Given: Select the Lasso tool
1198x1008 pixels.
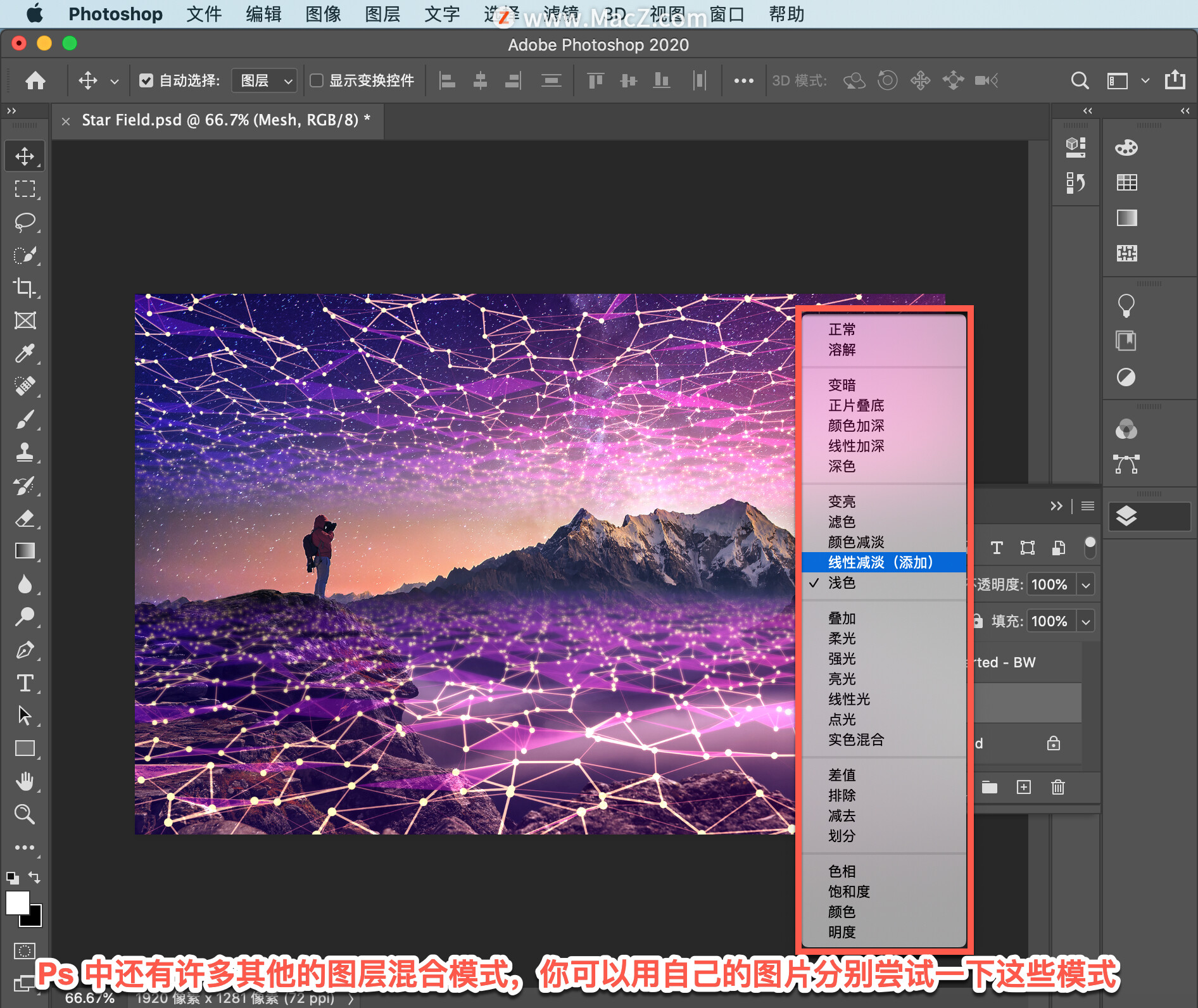Looking at the screenshot, I should point(25,222).
